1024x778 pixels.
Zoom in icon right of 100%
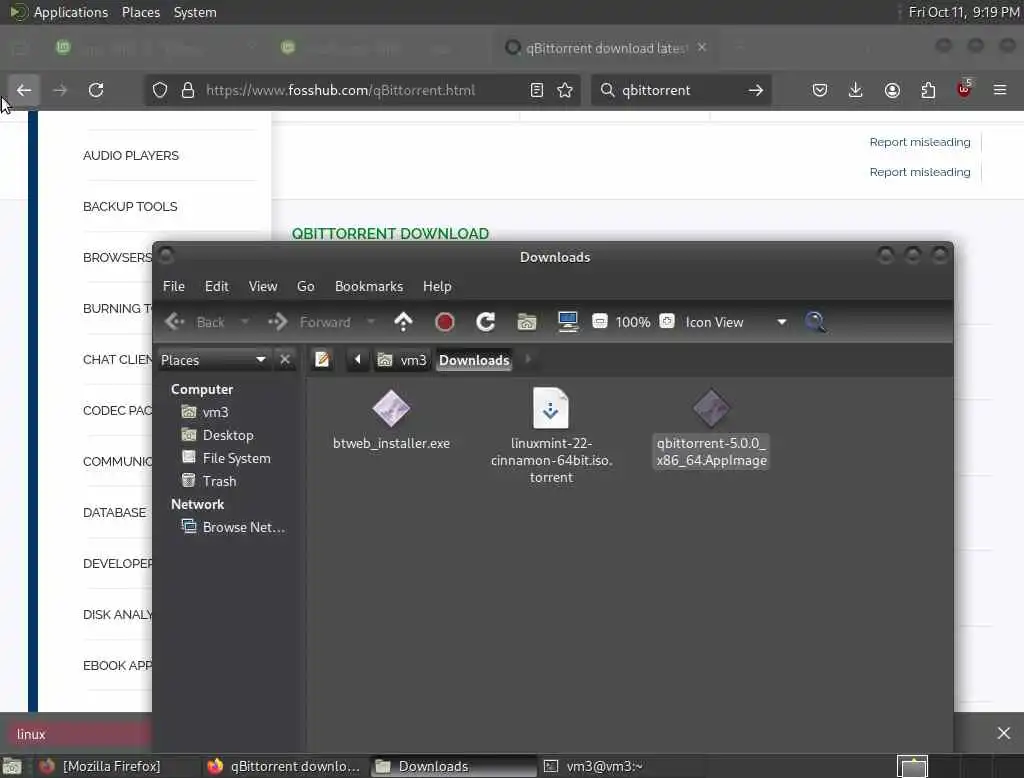point(667,321)
